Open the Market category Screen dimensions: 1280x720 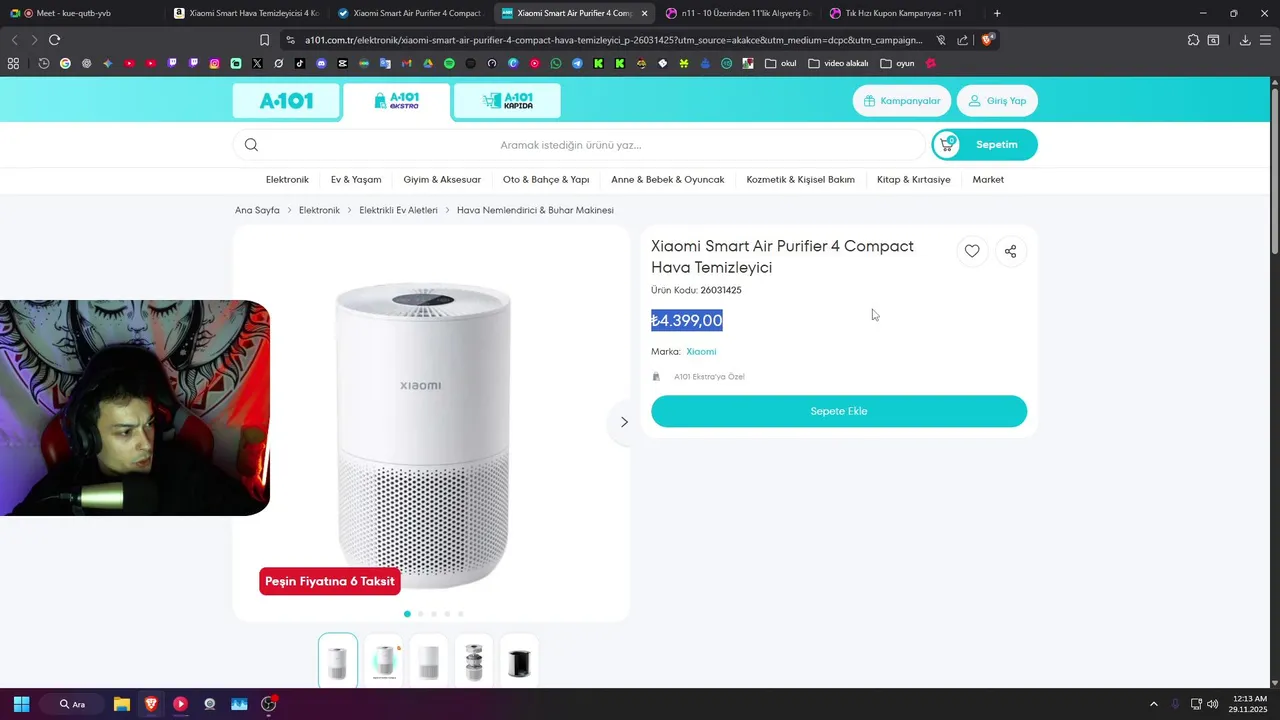coord(988,180)
